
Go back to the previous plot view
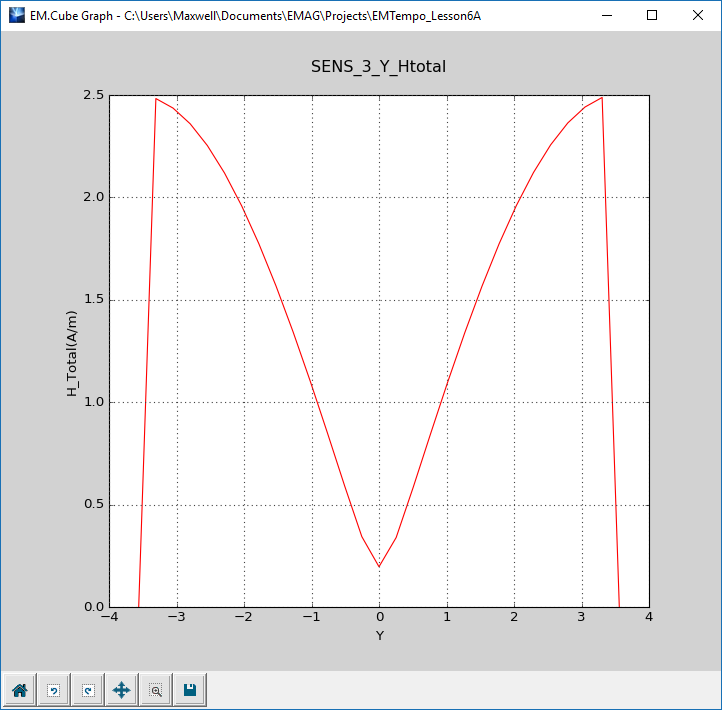click(54, 690)
